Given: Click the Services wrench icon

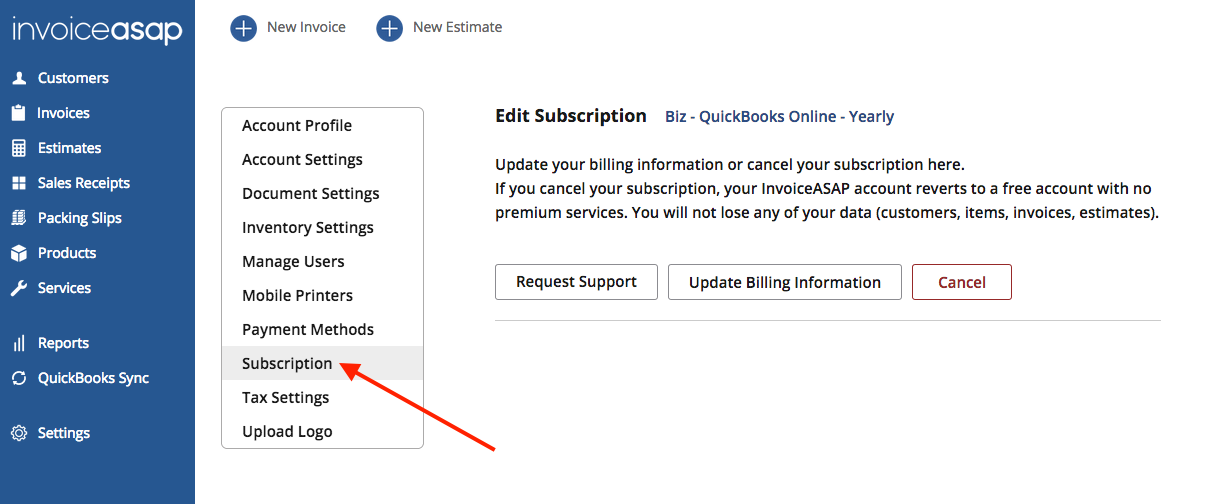Looking at the screenshot, I should point(19,288).
